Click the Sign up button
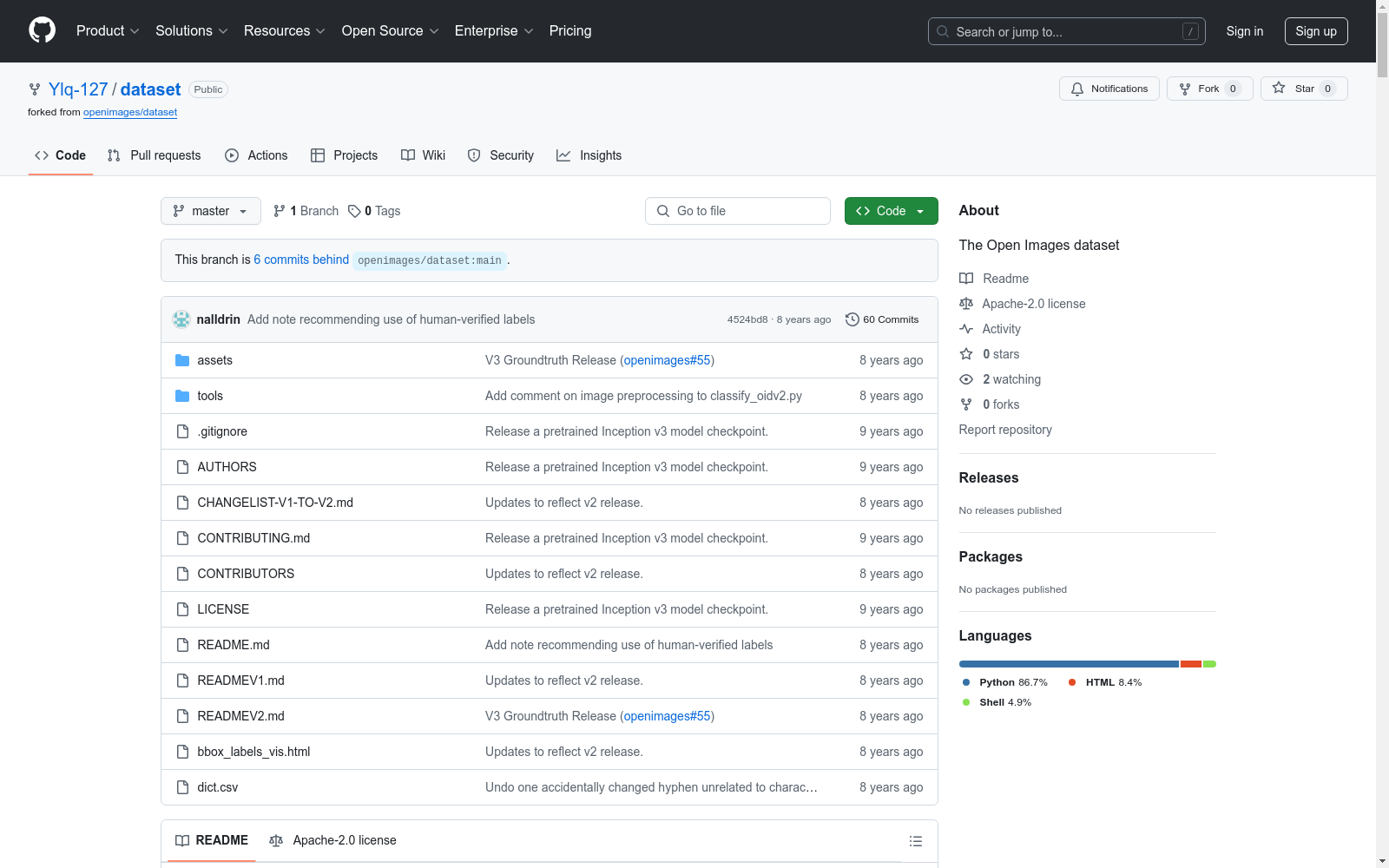This screenshot has height=868, width=1389. [x=1315, y=31]
